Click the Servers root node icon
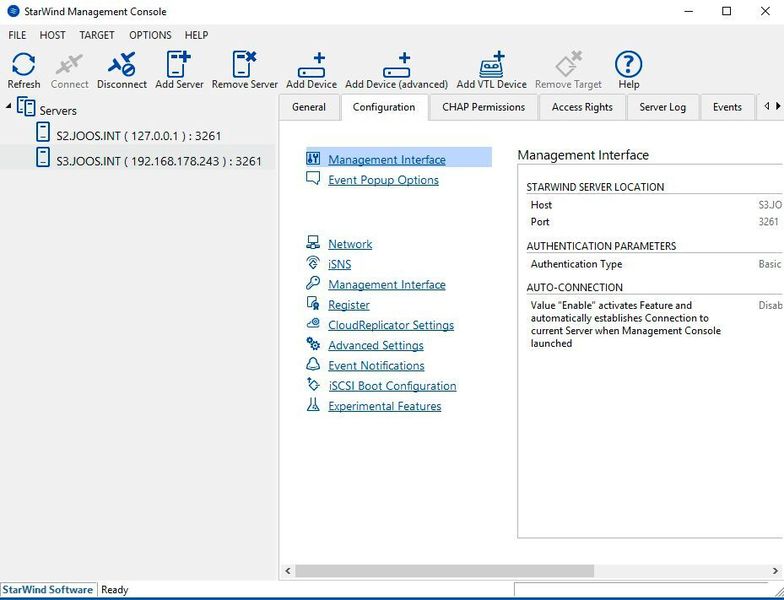784x600 pixels. coord(26,106)
